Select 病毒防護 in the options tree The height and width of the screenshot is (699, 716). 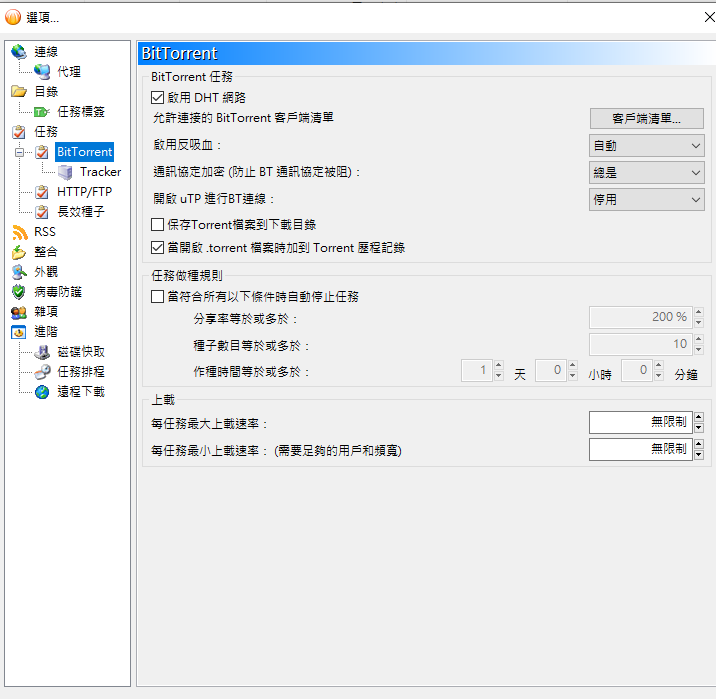click(58, 292)
